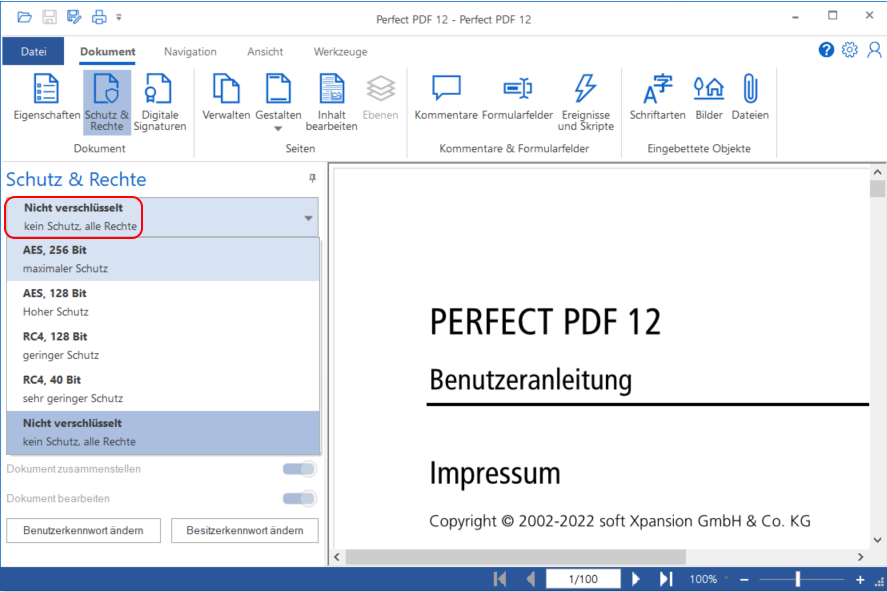Image resolution: width=887 pixels, height=592 pixels.
Task: Turn off the Dokument bearbeiten toggle
Action: (x=298, y=498)
